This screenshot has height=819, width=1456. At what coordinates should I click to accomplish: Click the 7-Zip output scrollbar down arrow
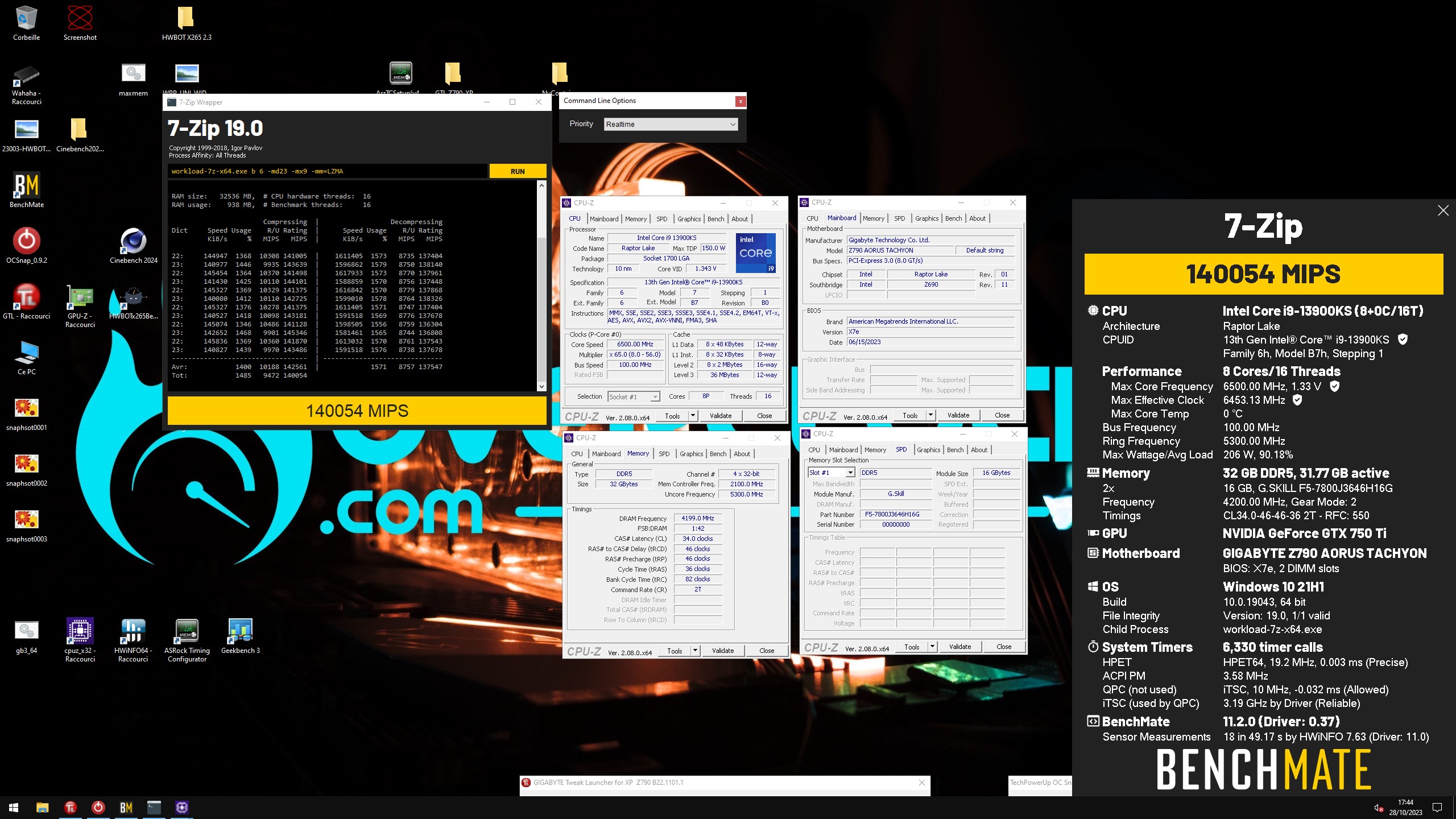click(x=541, y=387)
